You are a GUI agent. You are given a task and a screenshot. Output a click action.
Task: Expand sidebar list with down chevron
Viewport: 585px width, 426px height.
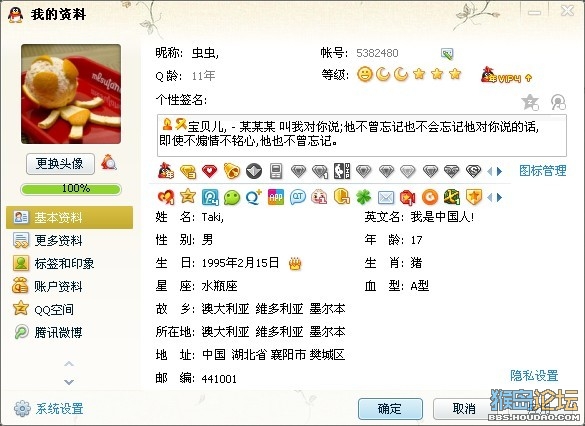pyautogui.click(x=69, y=382)
